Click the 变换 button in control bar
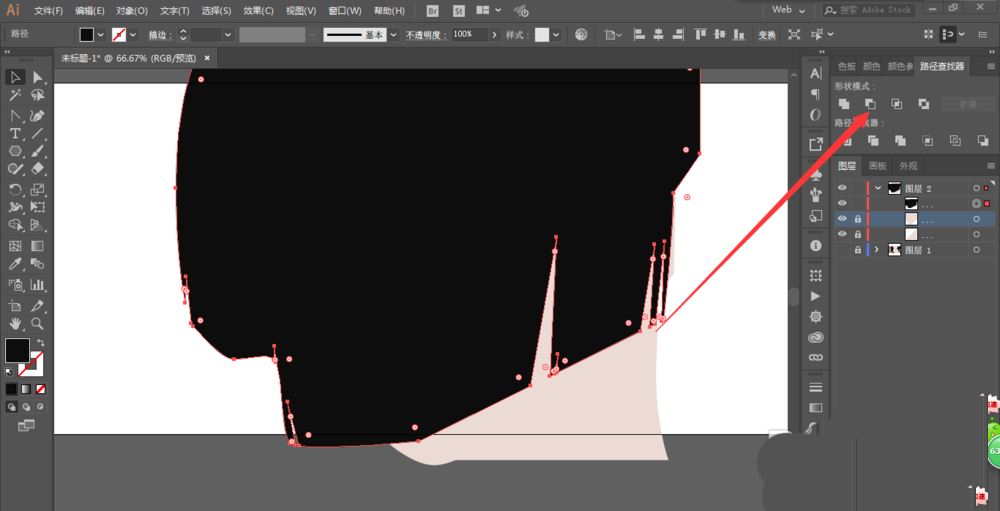This screenshot has height=511, width=1000. [x=766, y=34]
